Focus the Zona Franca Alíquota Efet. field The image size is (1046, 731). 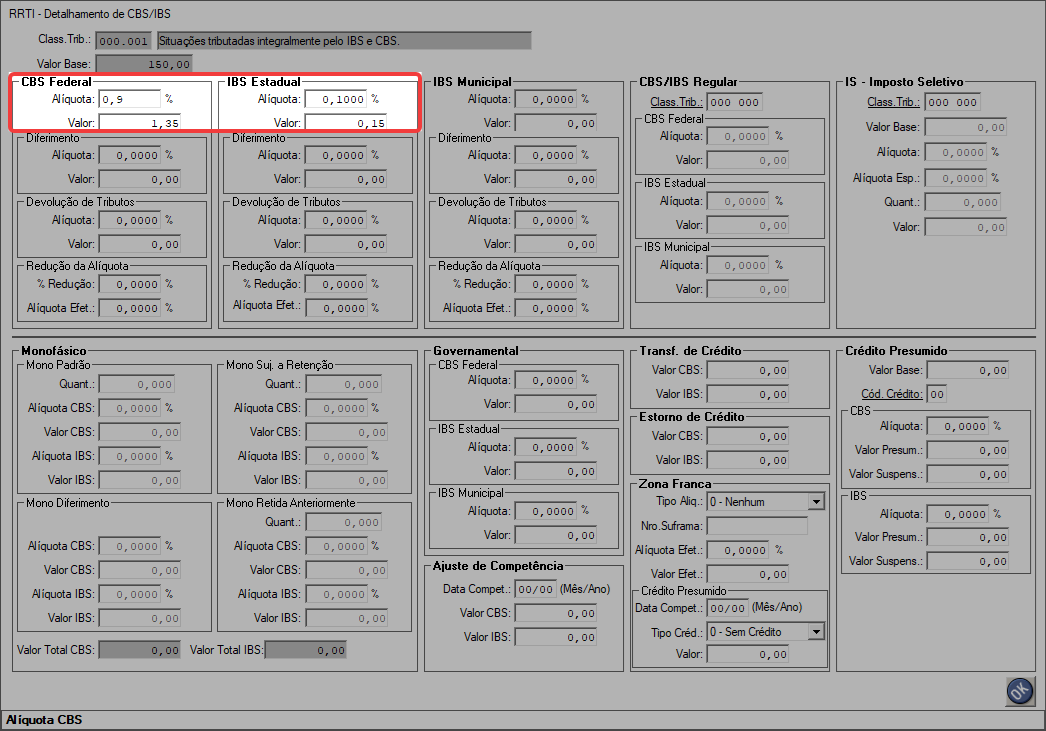pyautogui.click(x=738, y=550)
